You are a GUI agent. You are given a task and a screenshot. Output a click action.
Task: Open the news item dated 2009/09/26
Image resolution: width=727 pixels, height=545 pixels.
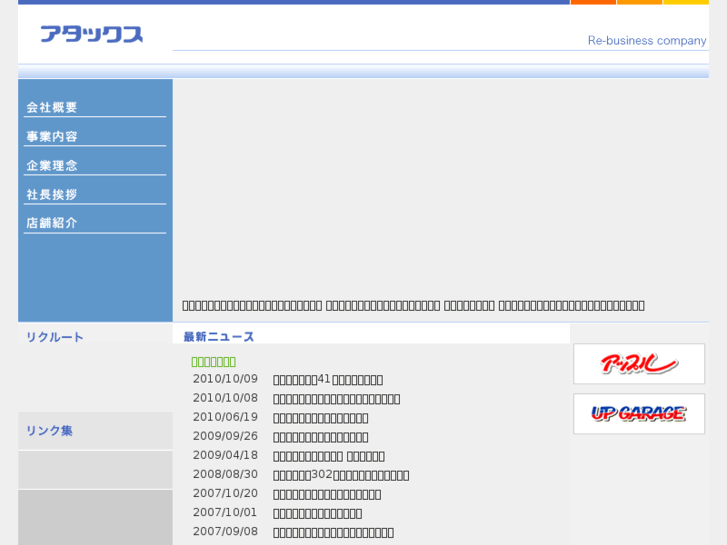tap(320, 437)
